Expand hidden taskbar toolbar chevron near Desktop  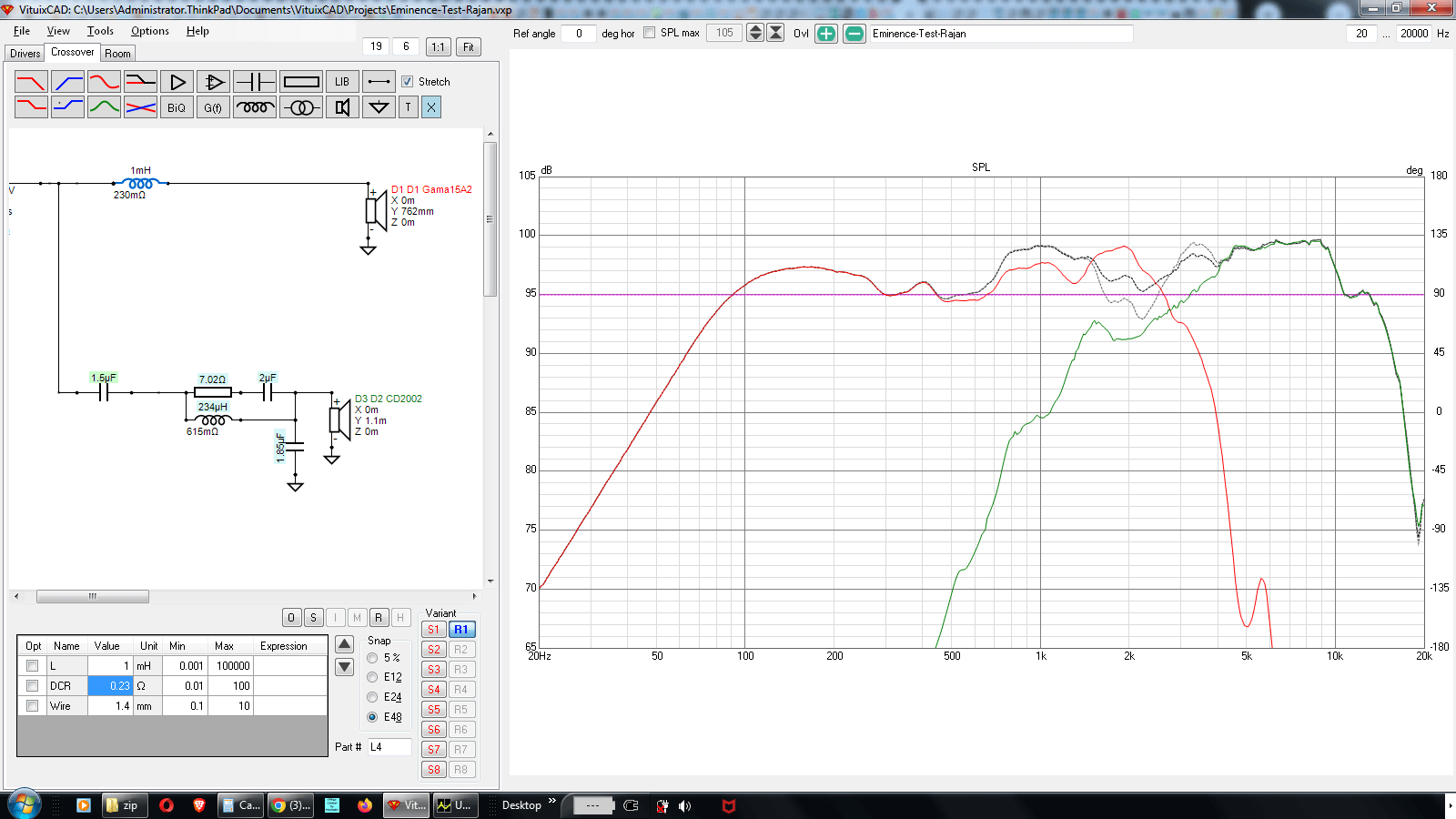click(x=551, y=802)
